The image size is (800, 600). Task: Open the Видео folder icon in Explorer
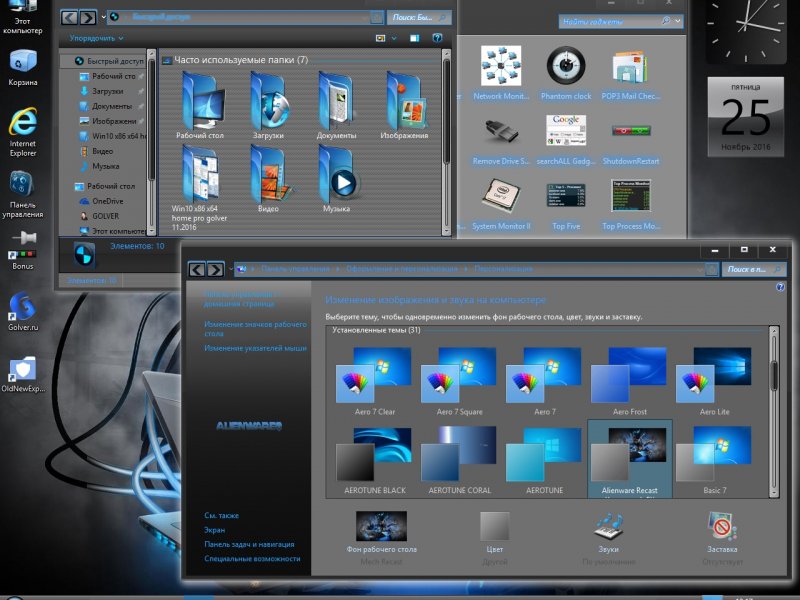coord(268,179)
